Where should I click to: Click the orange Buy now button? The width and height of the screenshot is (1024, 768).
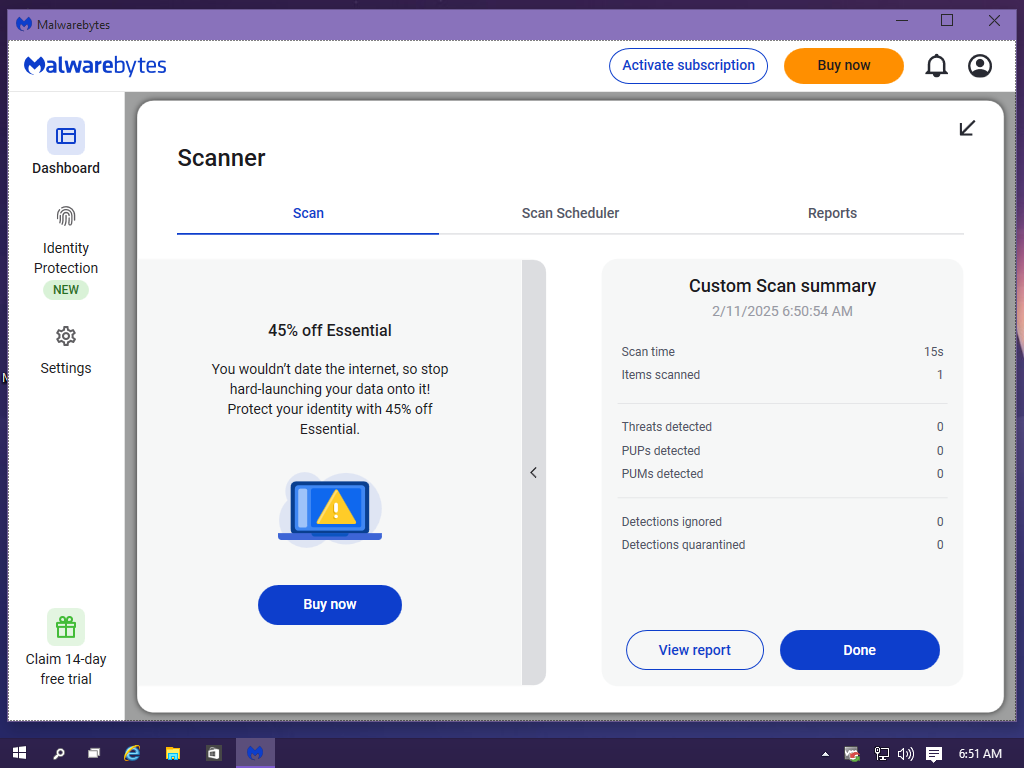(844, 66)
